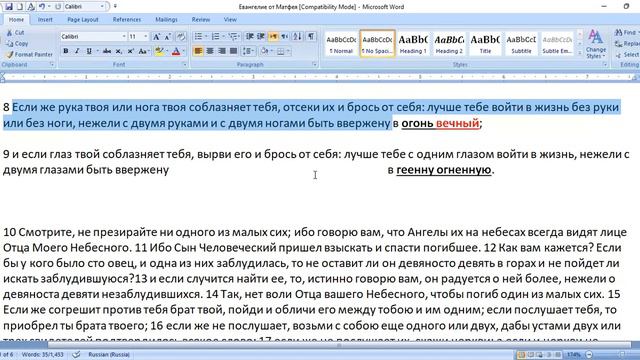Open the Page Layout ribbon tab
Viewport: 640px width, 360px height.
tap(83, 20)
